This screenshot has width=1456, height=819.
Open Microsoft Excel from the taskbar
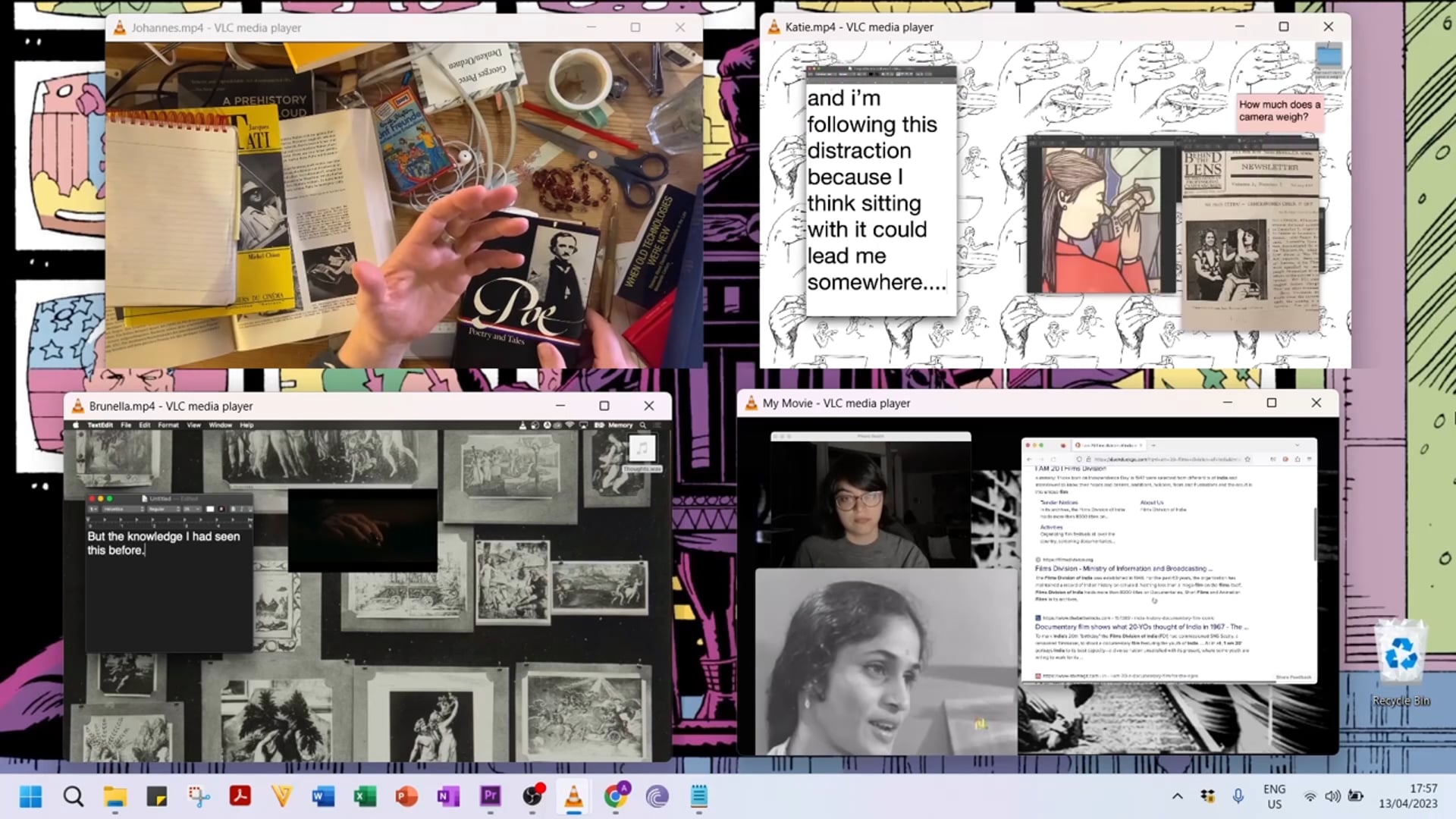pyautogui.click(x=365, y=796)
